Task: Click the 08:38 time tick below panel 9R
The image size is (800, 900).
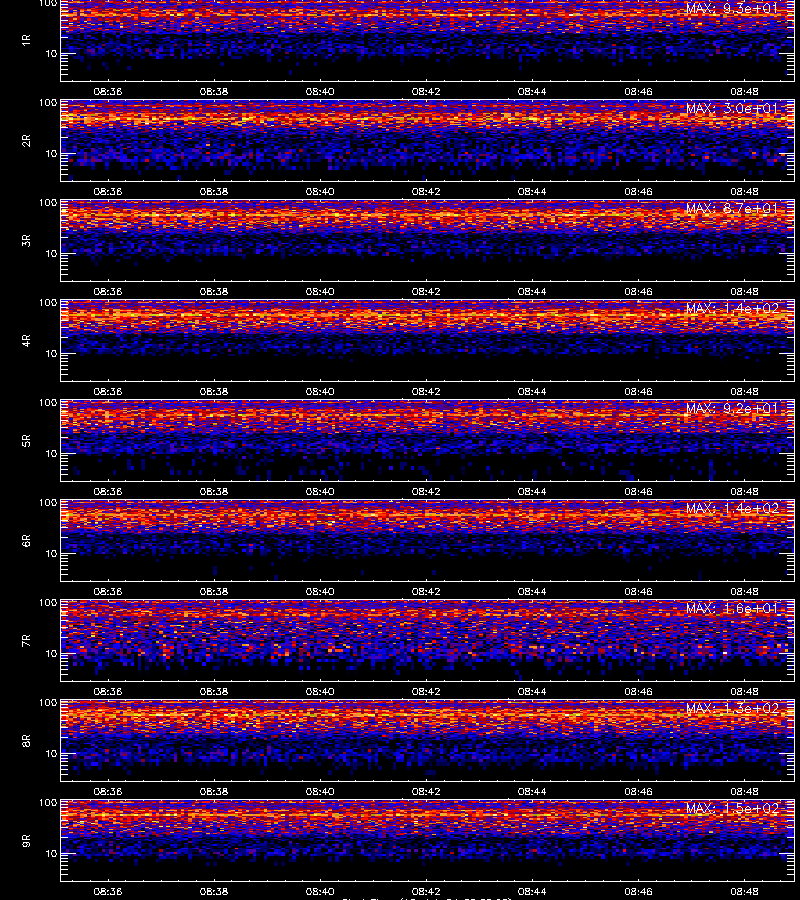Action: click(213, 891)
